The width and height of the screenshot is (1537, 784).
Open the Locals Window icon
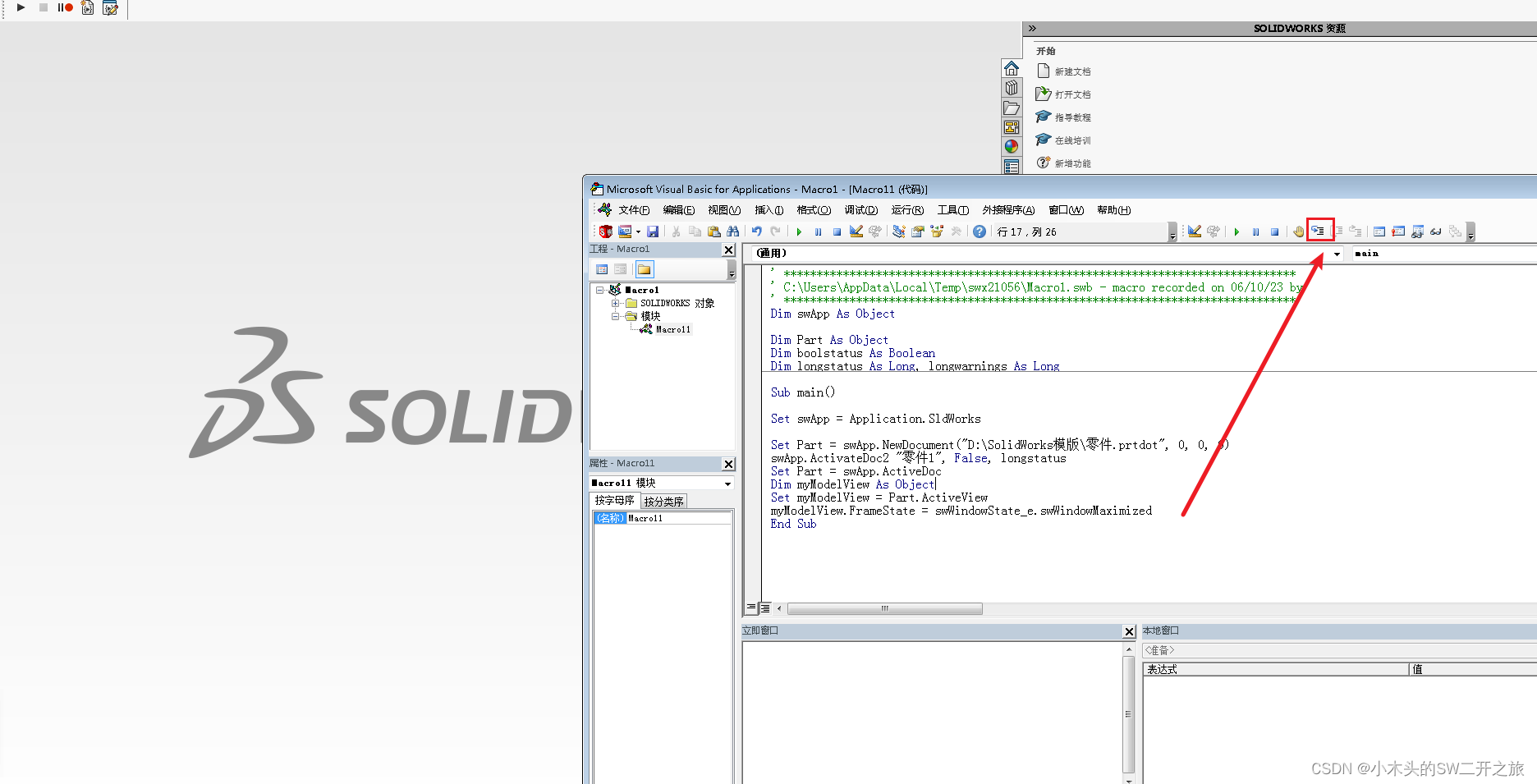[x=1379, y=232]
